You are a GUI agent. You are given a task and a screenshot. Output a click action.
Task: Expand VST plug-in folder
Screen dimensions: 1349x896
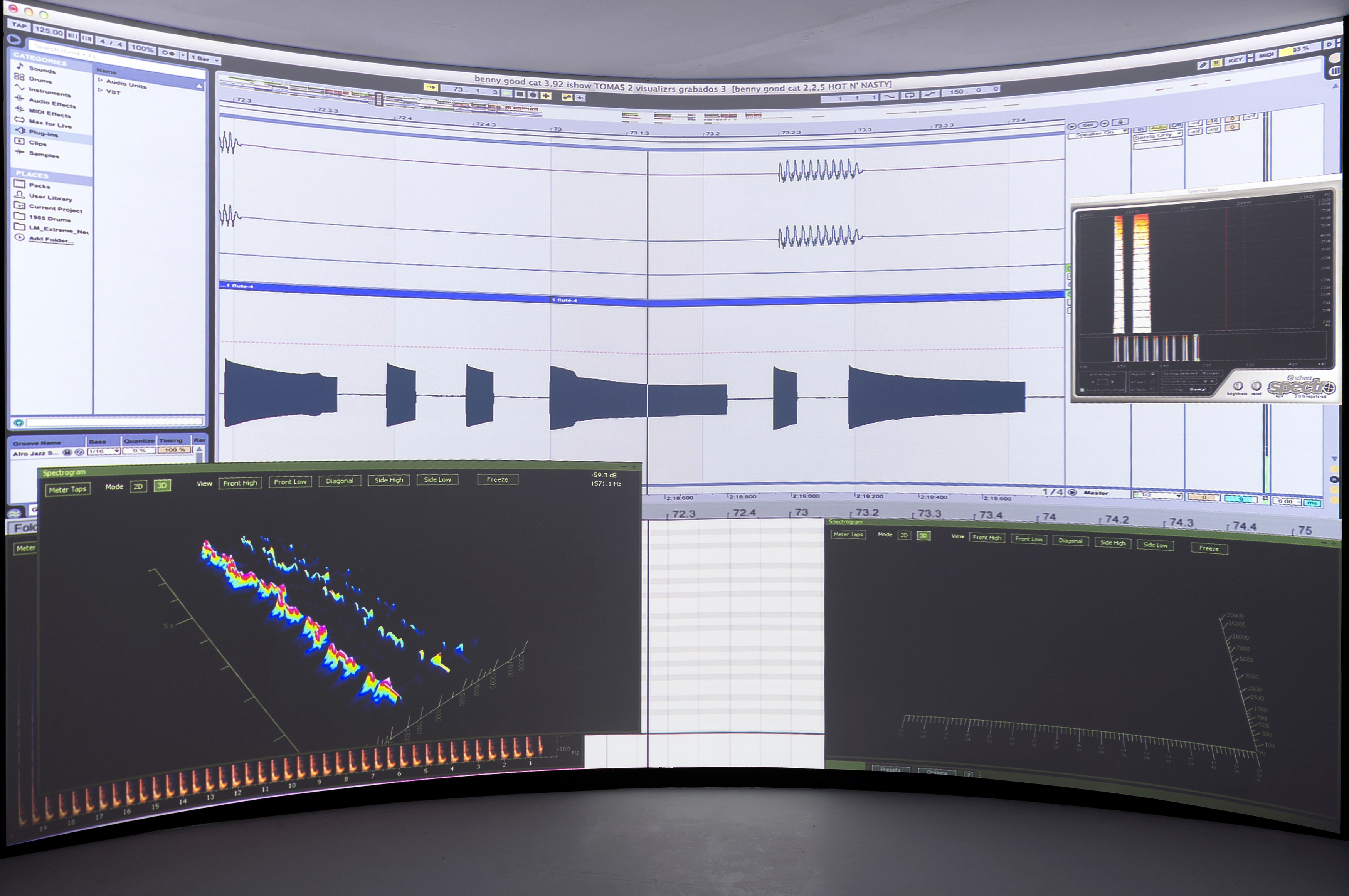pyautogui.click(x=110, y=92)
